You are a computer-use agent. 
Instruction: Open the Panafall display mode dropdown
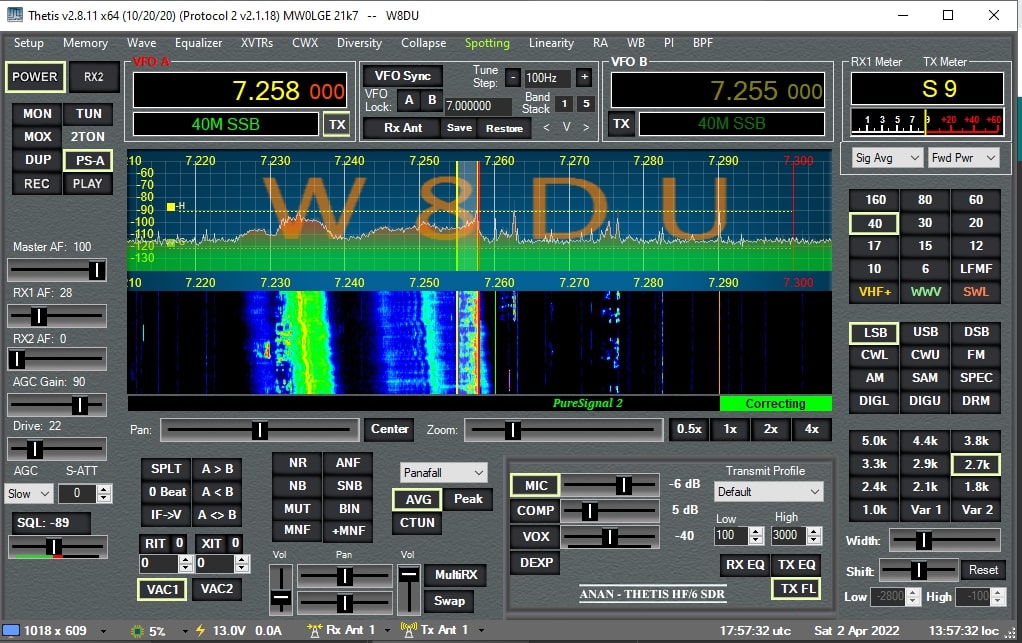tap(443, 472)
